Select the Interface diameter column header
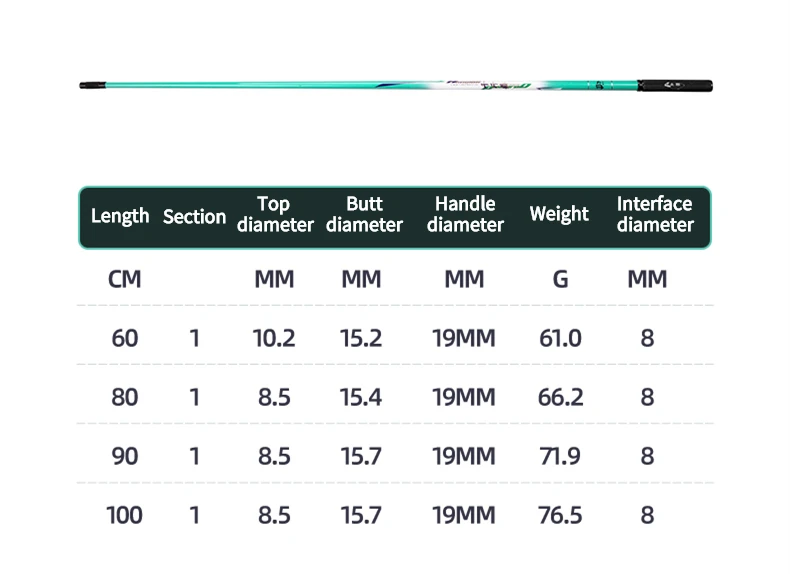Viewport: 790px width, 574px height. click(655, 215)
